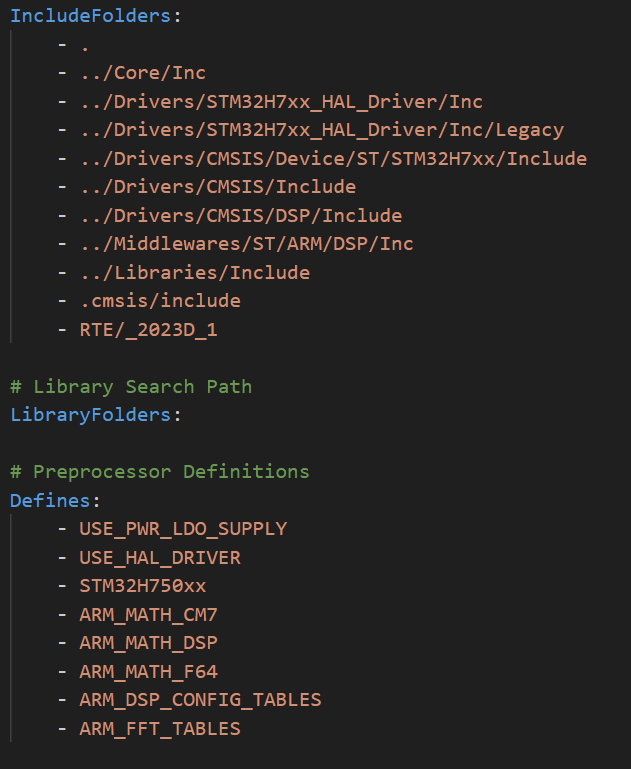Click the '# Library Search Path' comment
Image resolution: width=631 pixels, height=769 pixels.
pyautogui.click(x=130, y=386)
